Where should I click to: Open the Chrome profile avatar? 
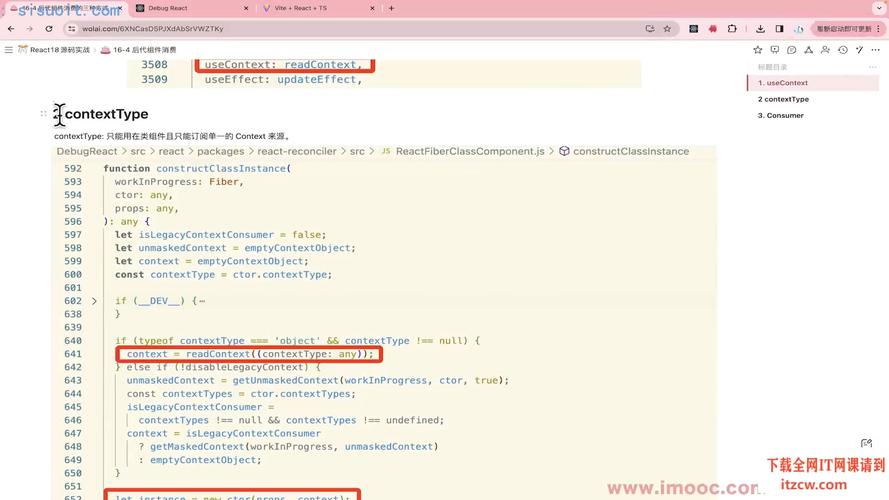click(x=798, y=28)
